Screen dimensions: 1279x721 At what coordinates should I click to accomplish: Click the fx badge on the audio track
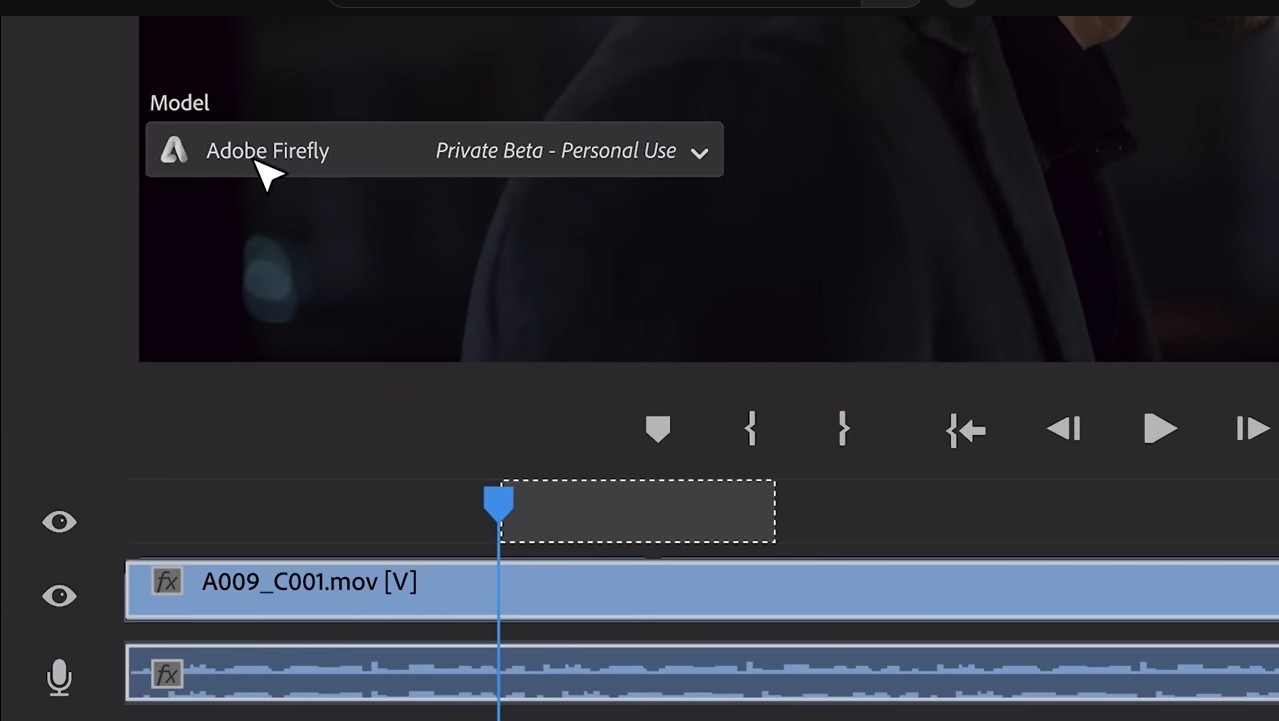pyautogui.click(x=166, y=674)
